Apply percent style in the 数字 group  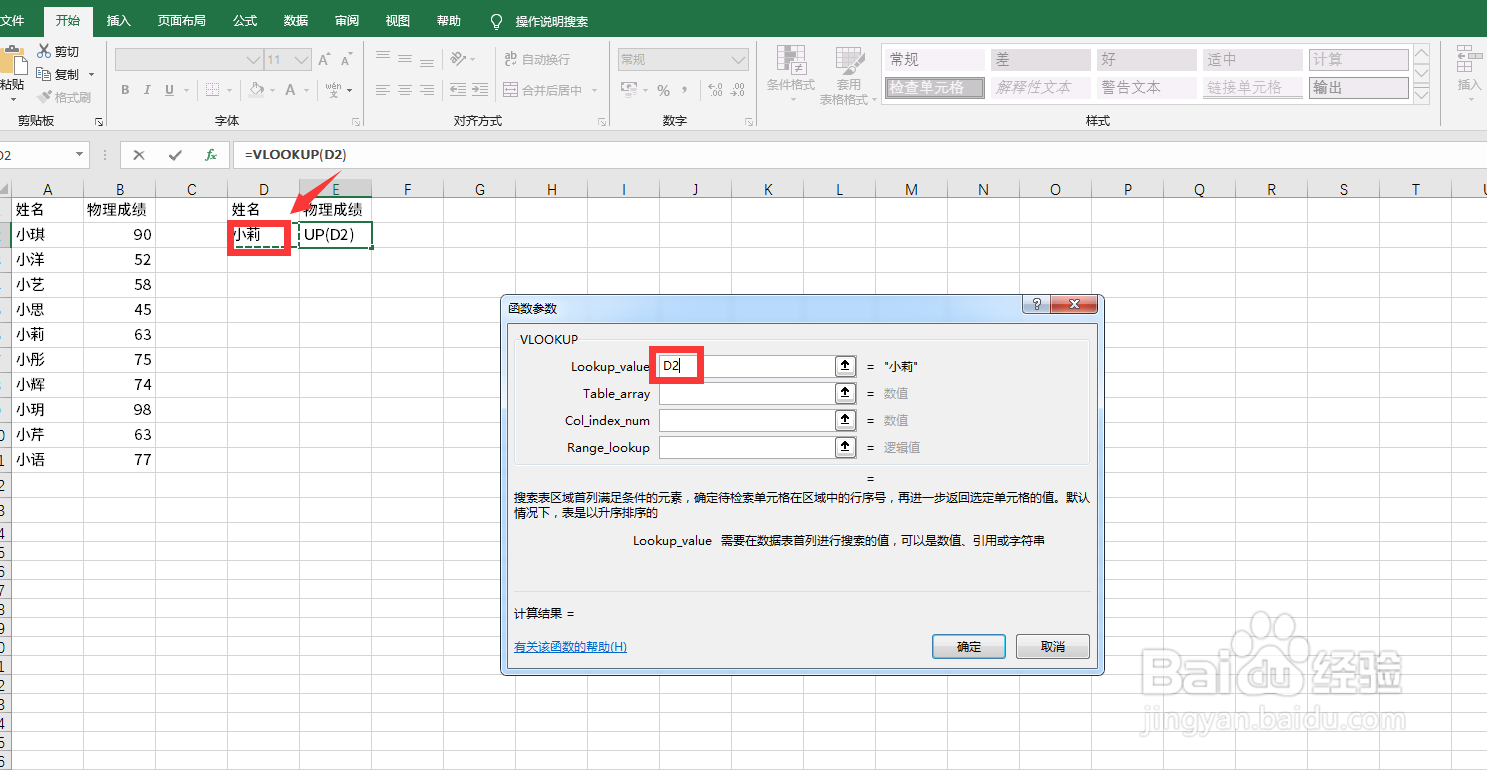pyautogui.click(x=666, y=89)
